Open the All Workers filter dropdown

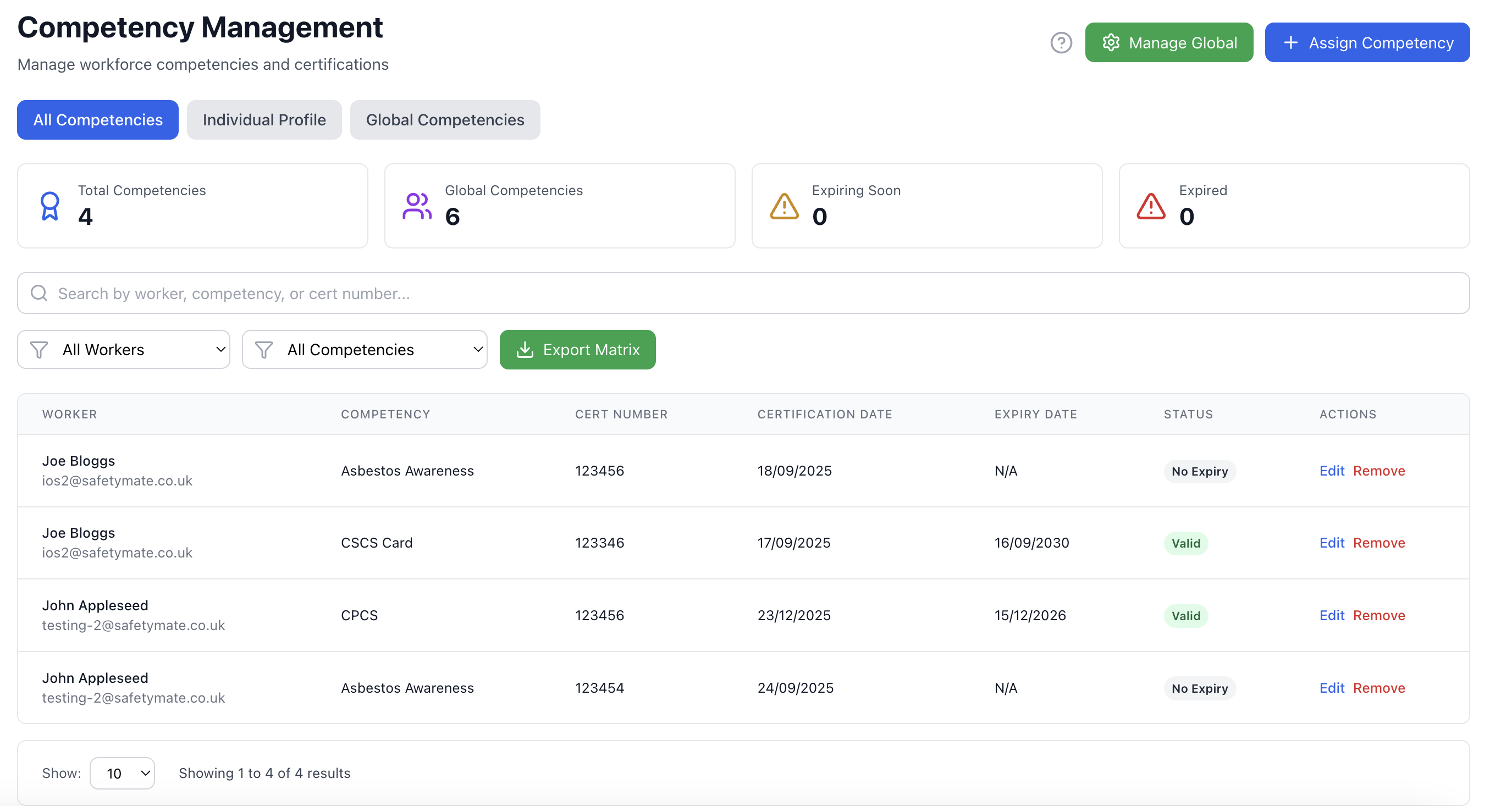tap(123, 349)
